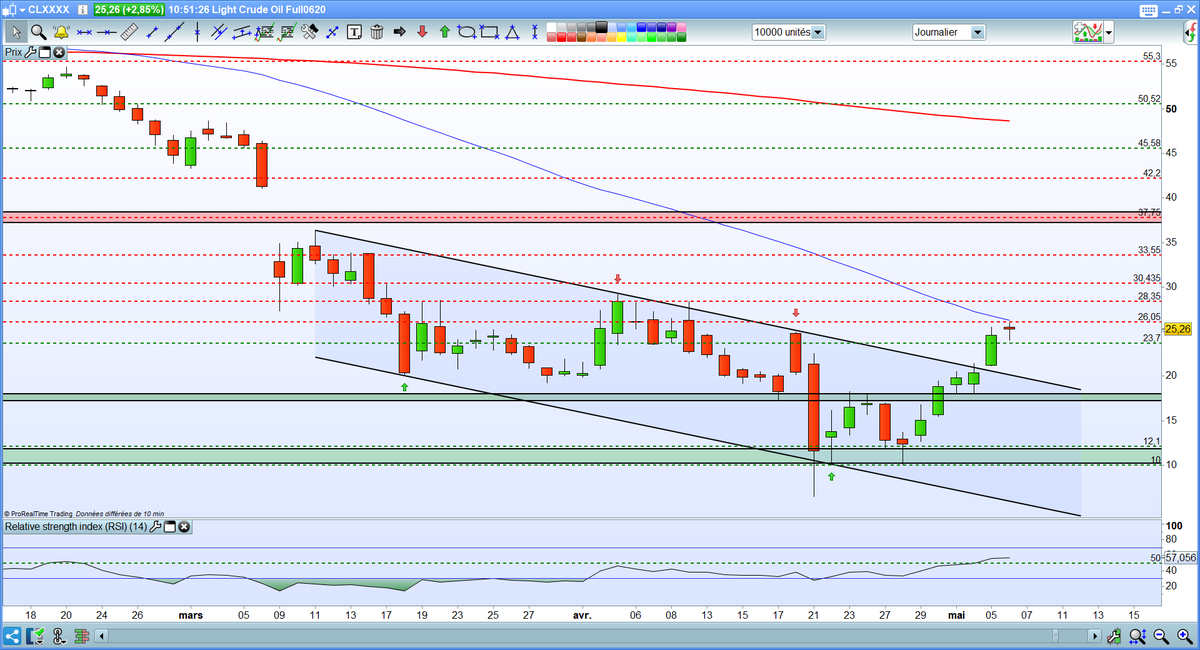This screenshot has height=650, width=1200.
Task: Select the rectangle drawing tool
Action: pyautogui.click(x=489, y=32)
